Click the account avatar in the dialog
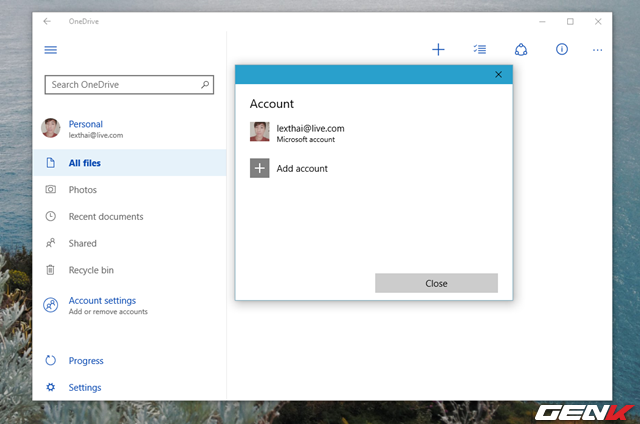 click(260, 132)
